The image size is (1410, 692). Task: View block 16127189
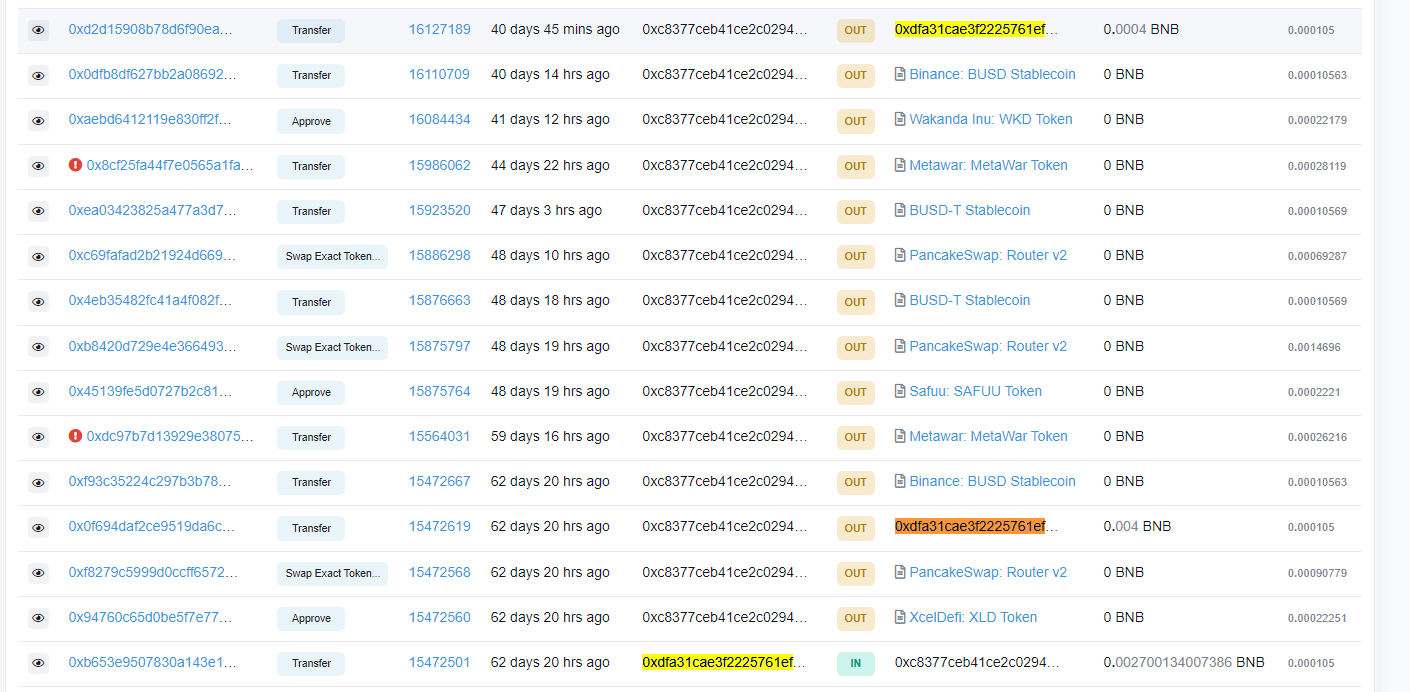[439, 29]
